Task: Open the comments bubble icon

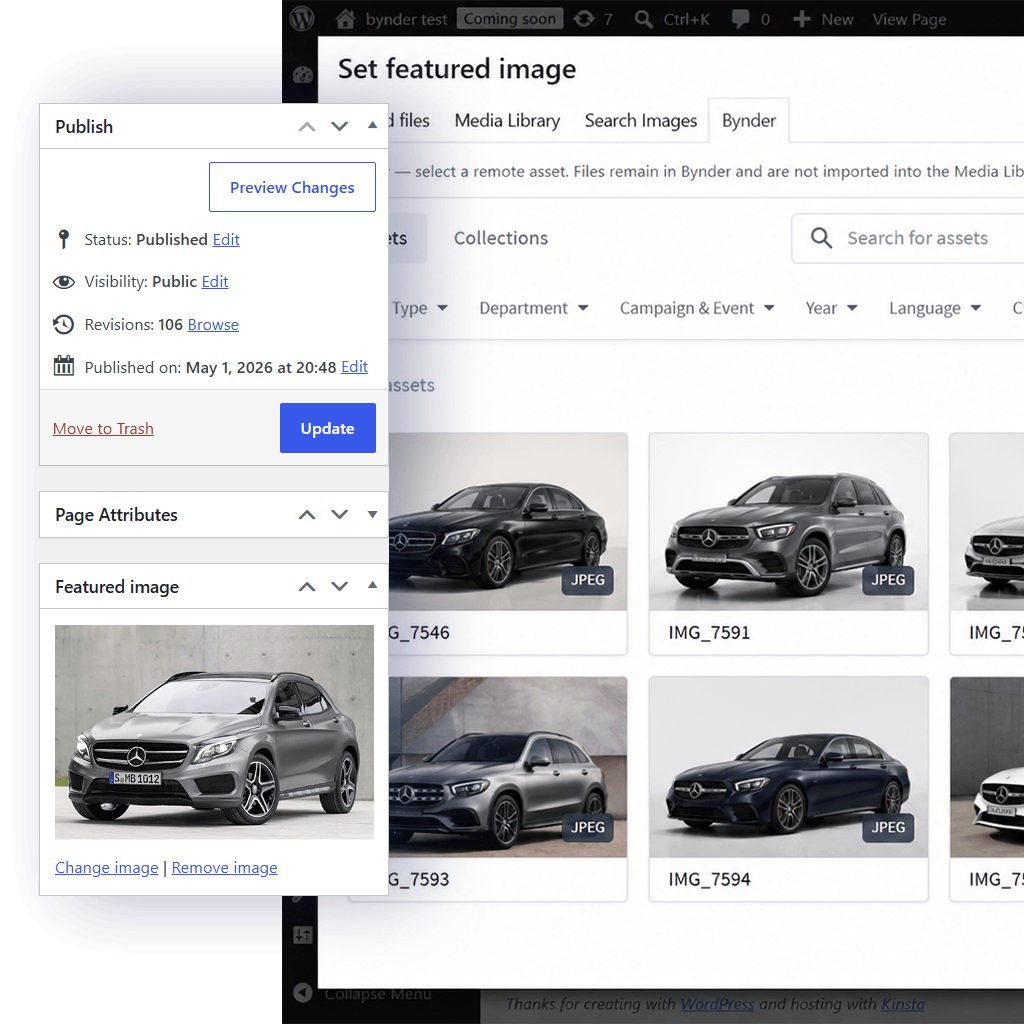Action: pos(741,19)
